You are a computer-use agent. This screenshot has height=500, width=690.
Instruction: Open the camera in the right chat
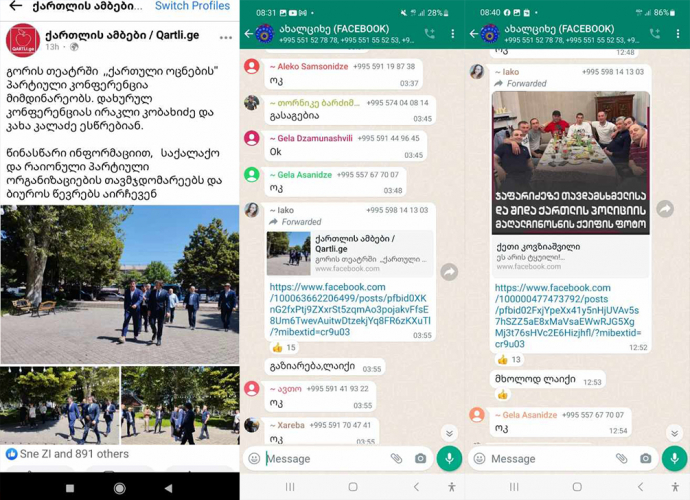(646, 459)
